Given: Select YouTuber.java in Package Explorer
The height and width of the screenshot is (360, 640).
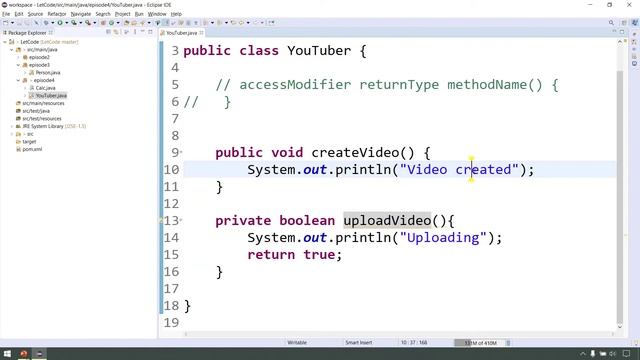Looking at the screenshot, I should [51, 96].
